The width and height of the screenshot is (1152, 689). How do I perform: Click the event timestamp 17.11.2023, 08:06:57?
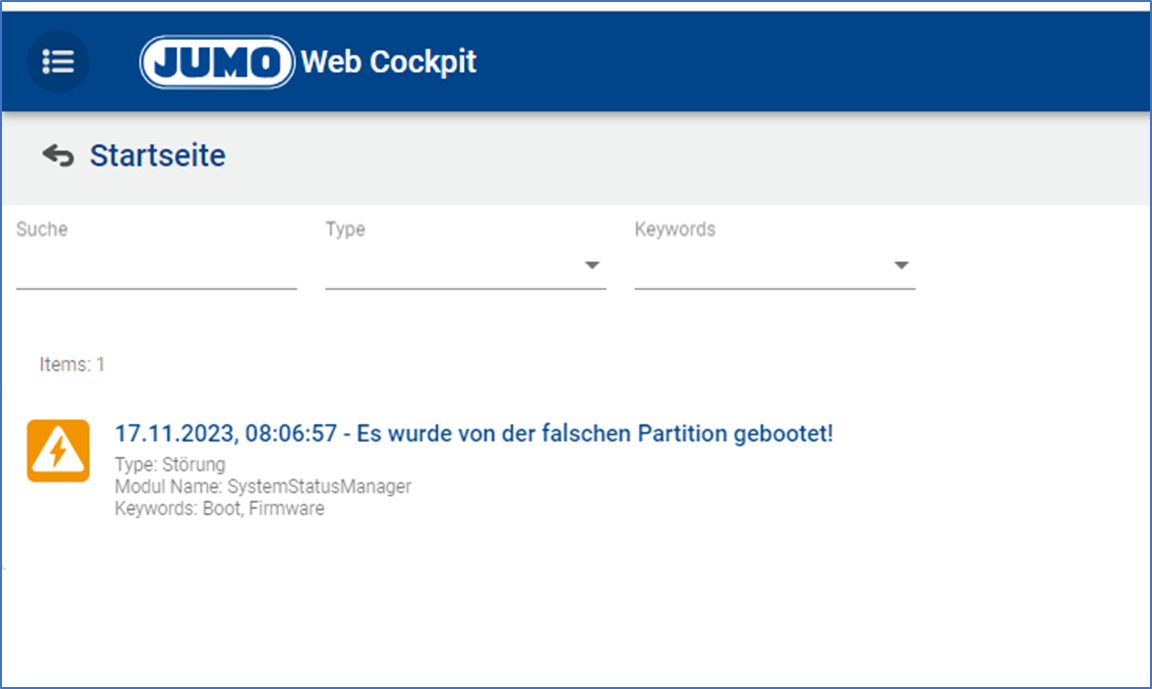[x=225, y=434]
